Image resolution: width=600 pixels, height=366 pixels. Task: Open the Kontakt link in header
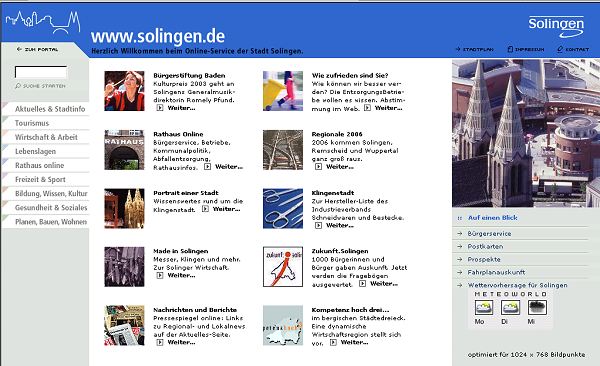[573, 49]
